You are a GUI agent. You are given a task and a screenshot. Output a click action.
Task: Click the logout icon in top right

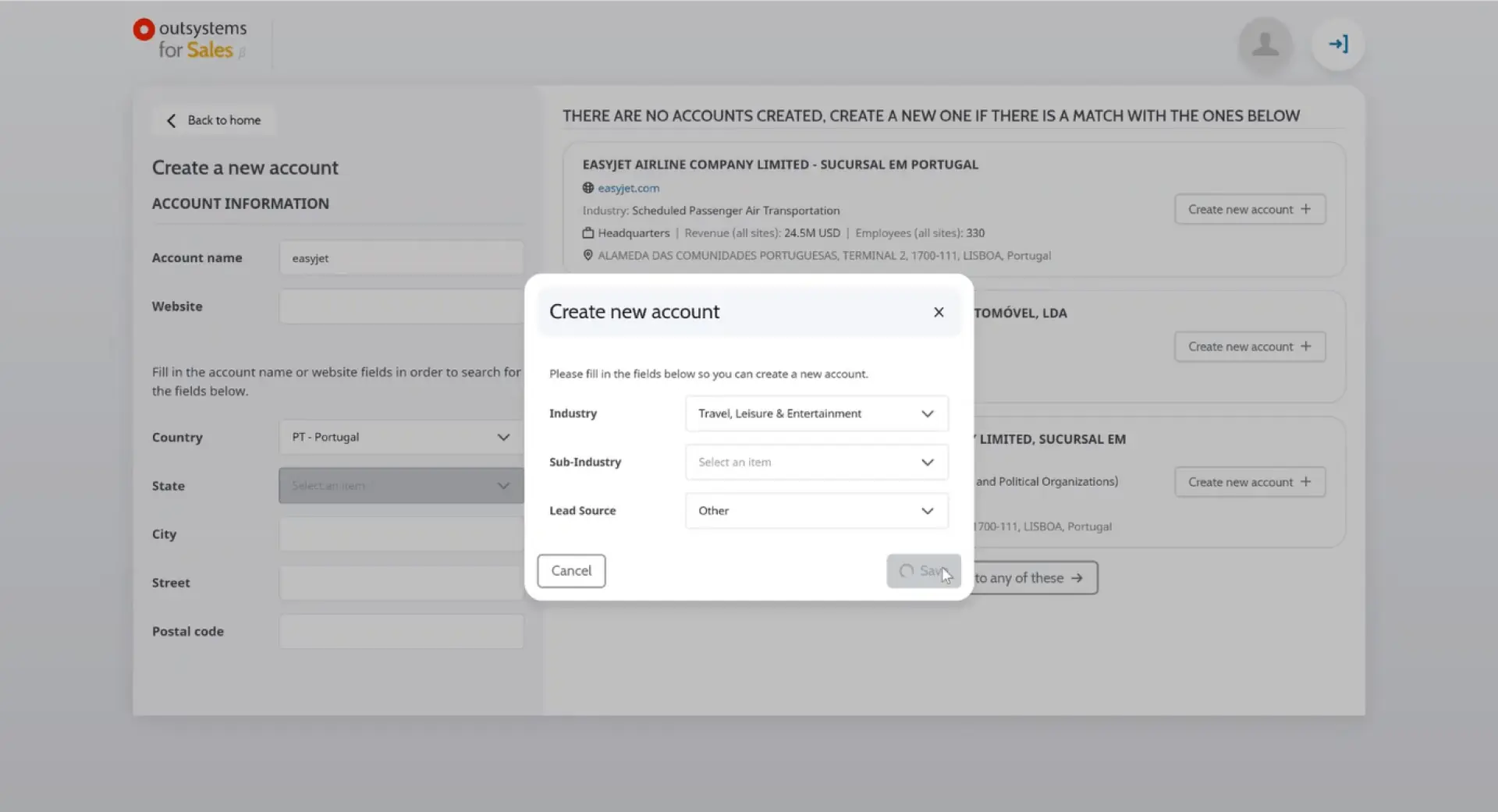tap(1337, 44)
